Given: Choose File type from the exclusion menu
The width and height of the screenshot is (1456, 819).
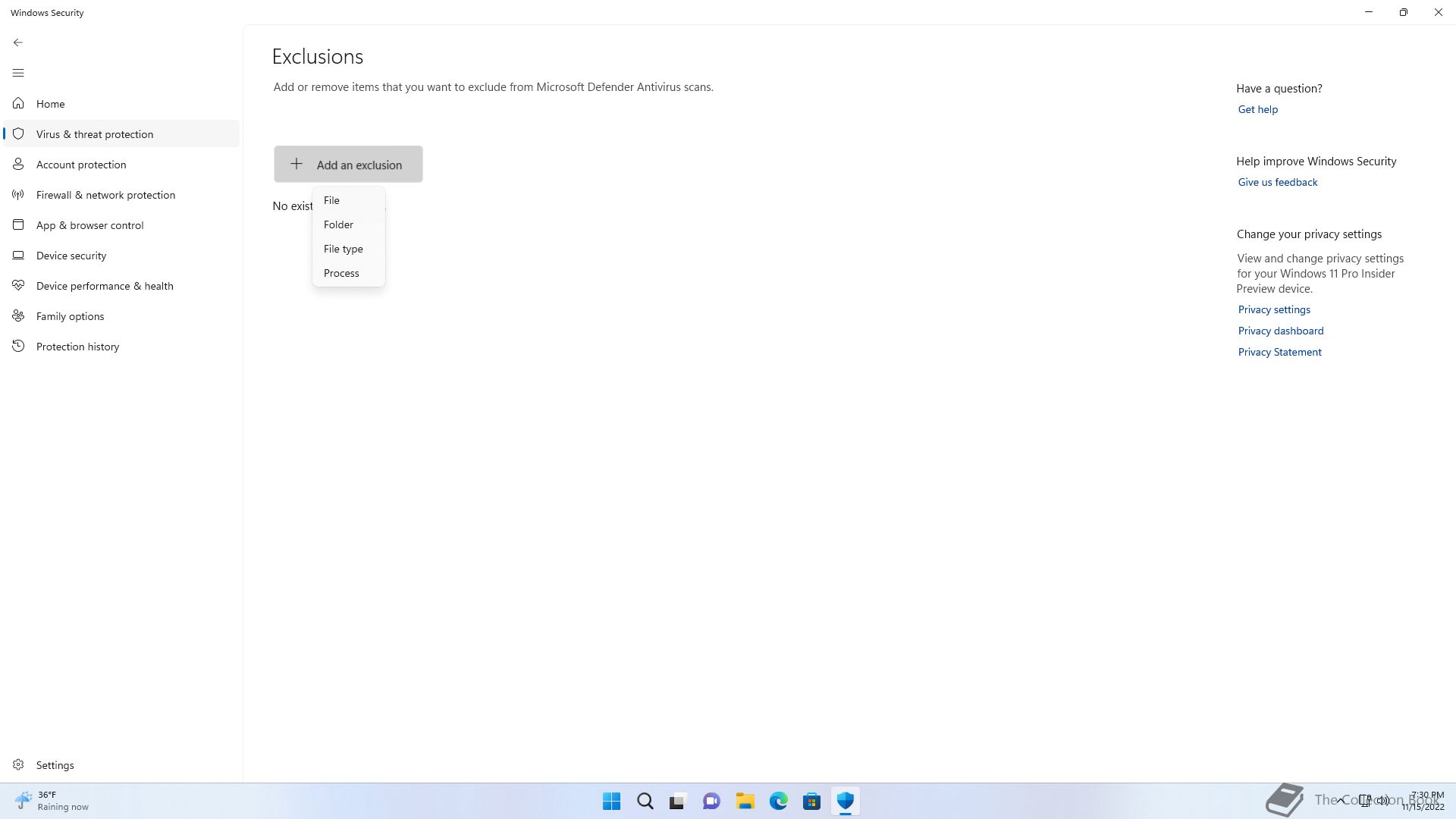Looking at the screenshot, I should [x=348, y=249].
